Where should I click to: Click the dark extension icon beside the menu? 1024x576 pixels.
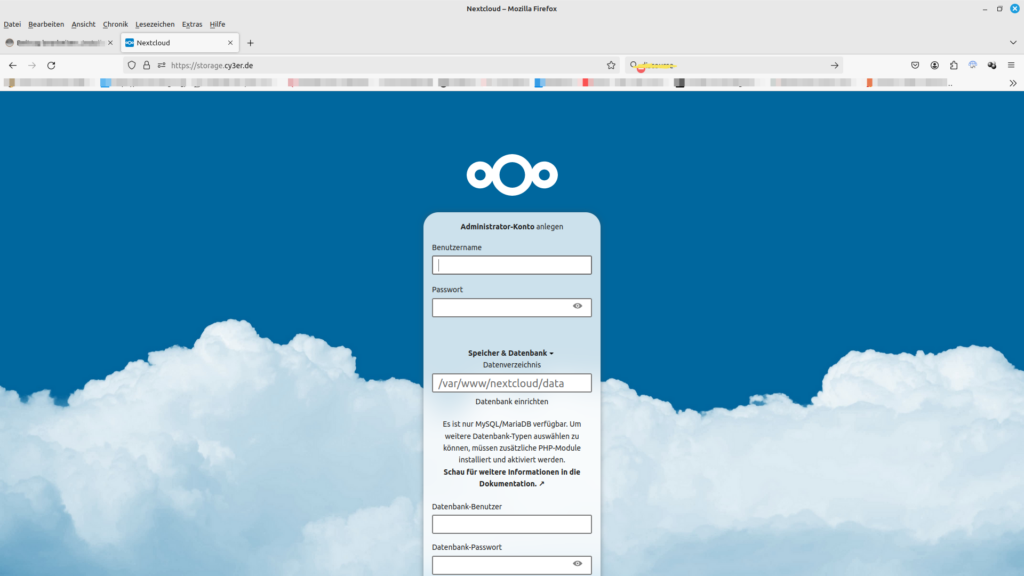991,65
